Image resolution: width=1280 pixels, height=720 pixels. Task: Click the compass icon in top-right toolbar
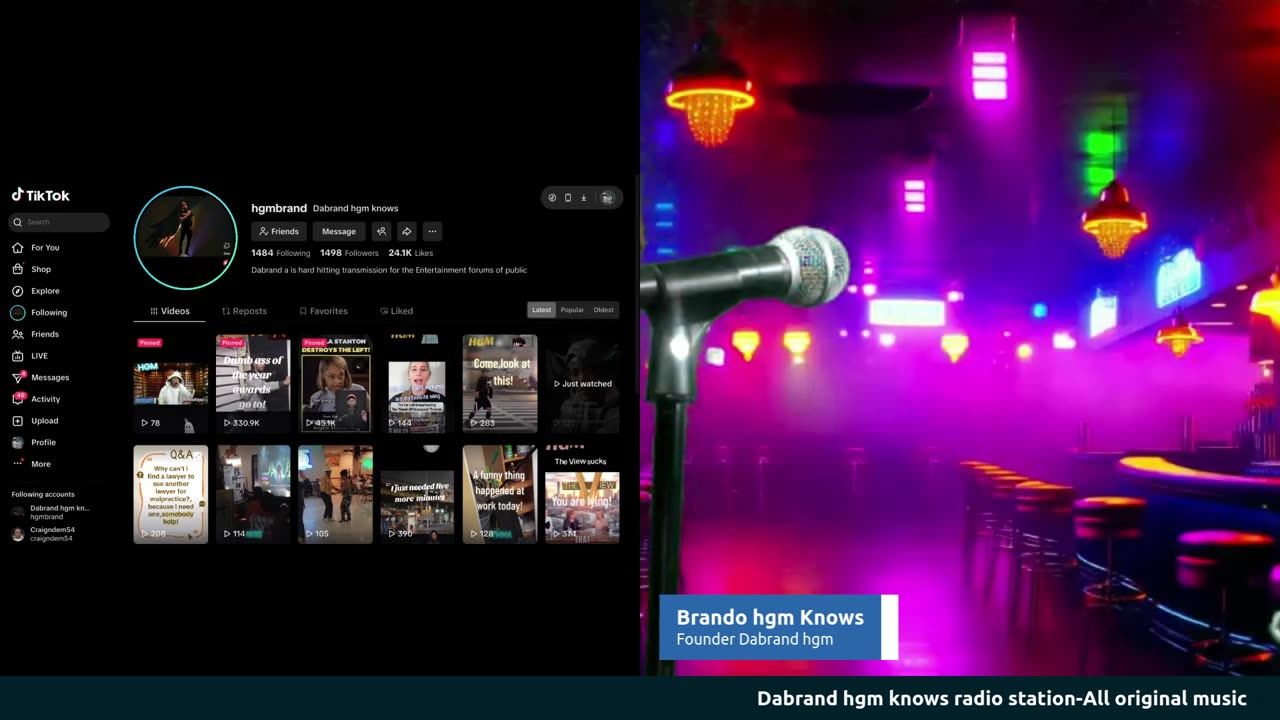pos(552,198)
